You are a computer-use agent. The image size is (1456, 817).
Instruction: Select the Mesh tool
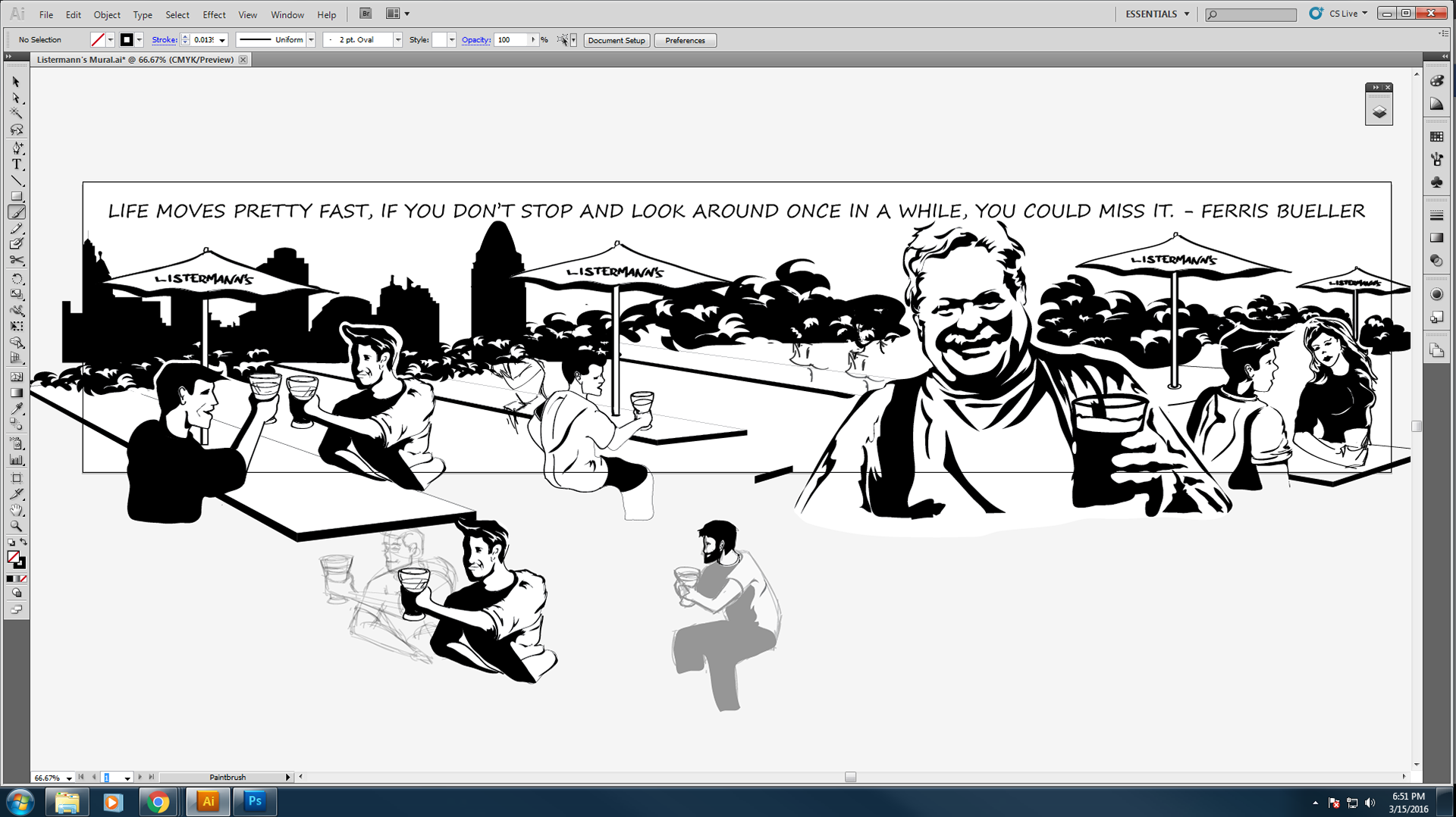coord(16,377)
